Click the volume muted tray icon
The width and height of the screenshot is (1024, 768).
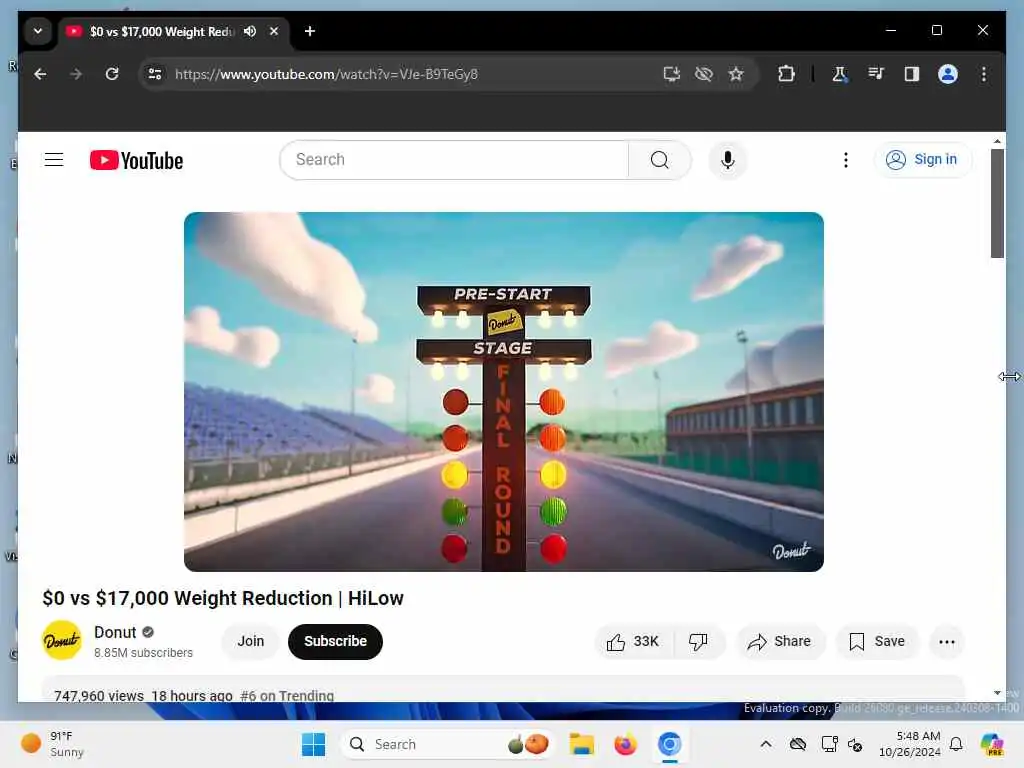pyautogui.click(x=855, y=744)
